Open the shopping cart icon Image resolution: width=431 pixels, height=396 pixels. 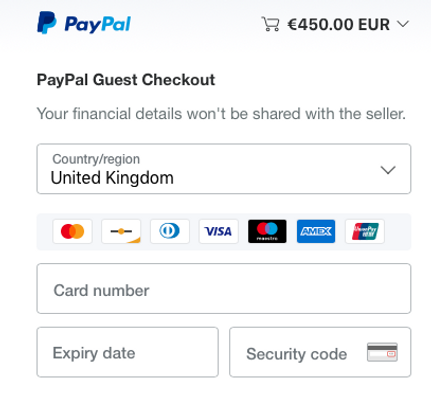pyautogui.click(x=270, y=24)
